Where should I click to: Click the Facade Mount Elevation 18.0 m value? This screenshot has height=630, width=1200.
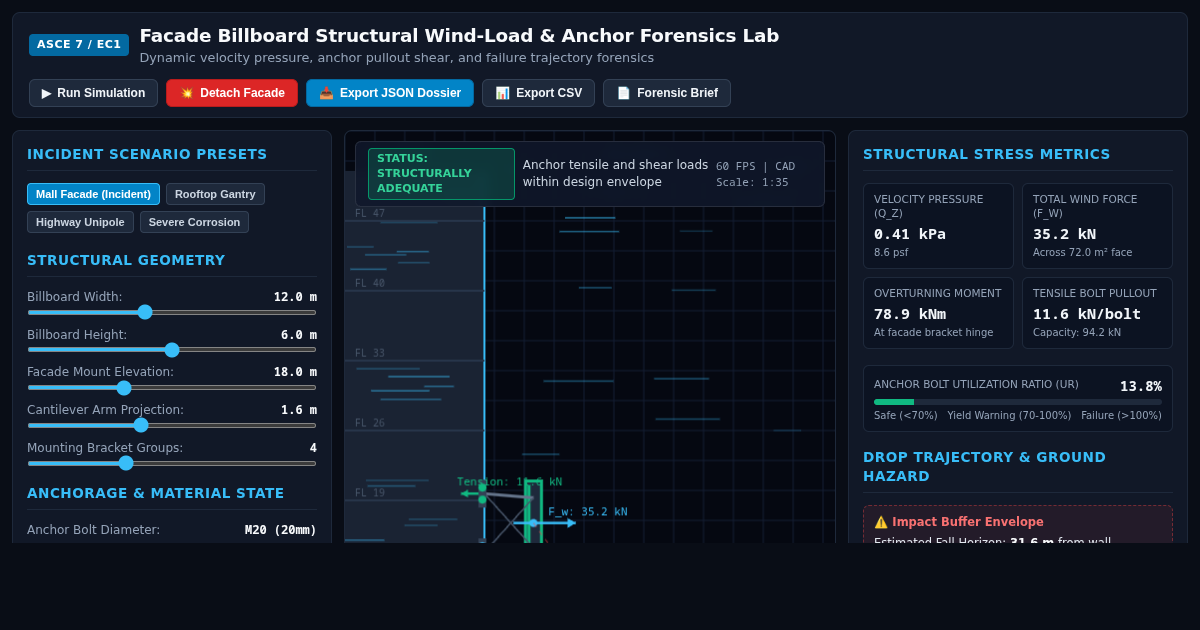click(x=295, y=372)
